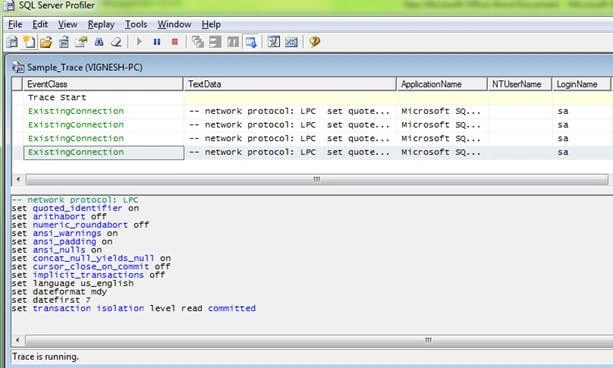The image size is (613, 368).
Task: Click the grayed Run To Cursor icon
Action: 215,41
